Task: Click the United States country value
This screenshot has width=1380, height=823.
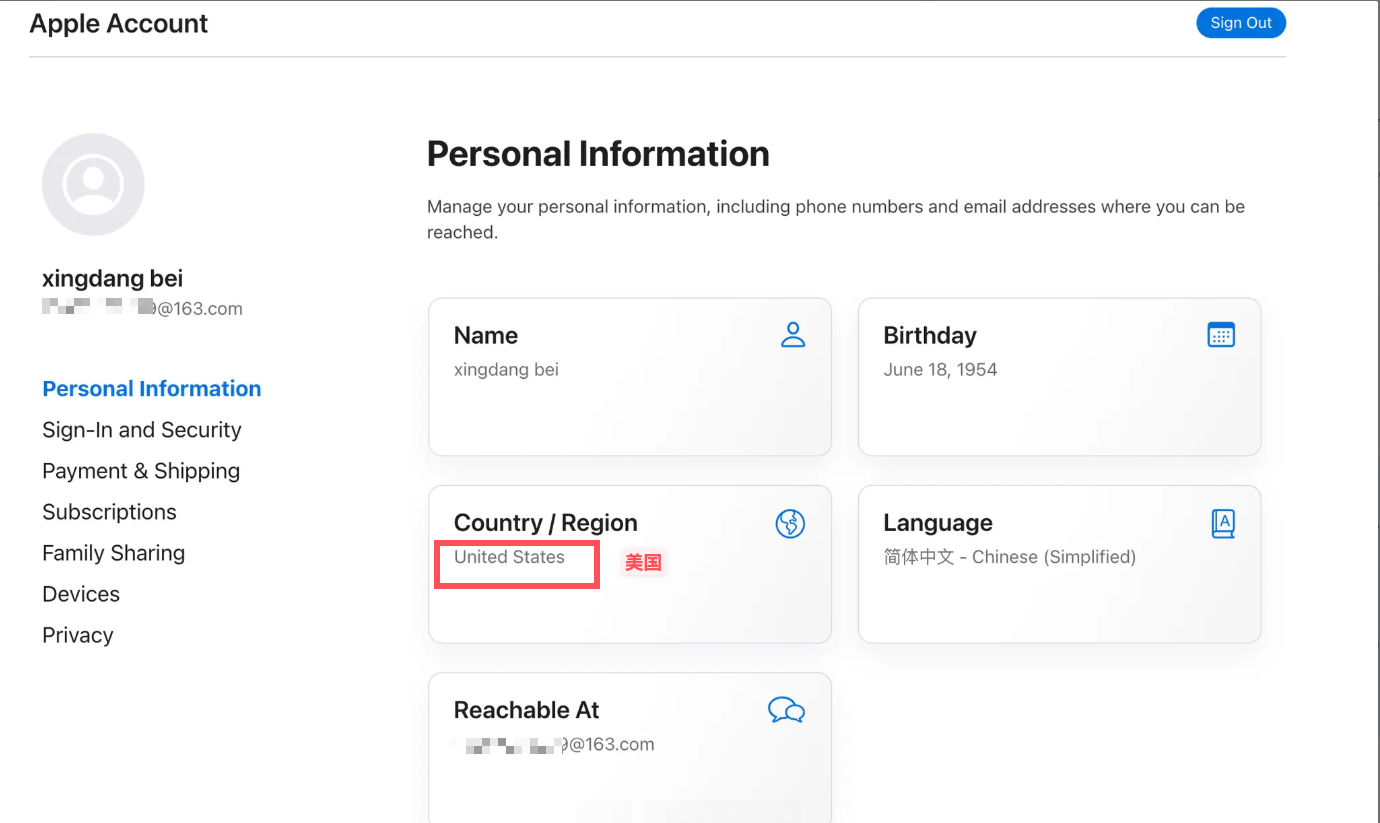Action: 509,557
